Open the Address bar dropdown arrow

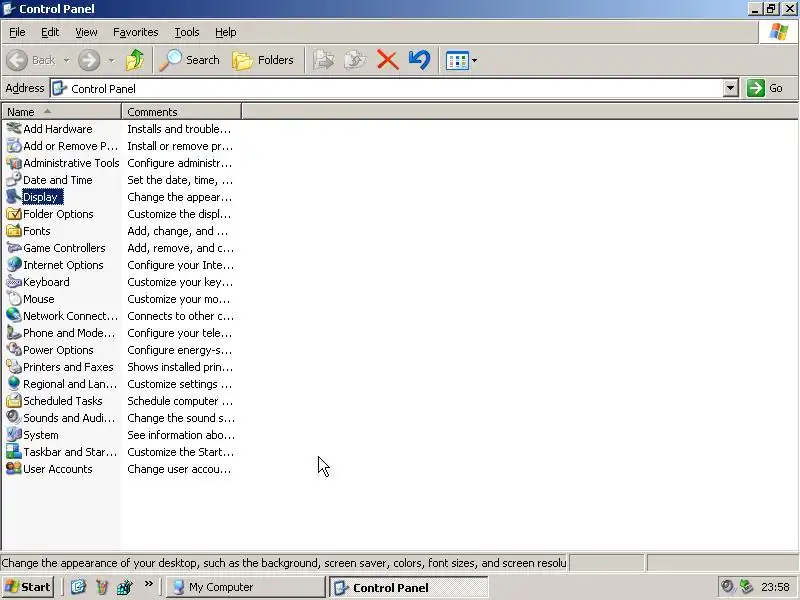pos(731,88)
